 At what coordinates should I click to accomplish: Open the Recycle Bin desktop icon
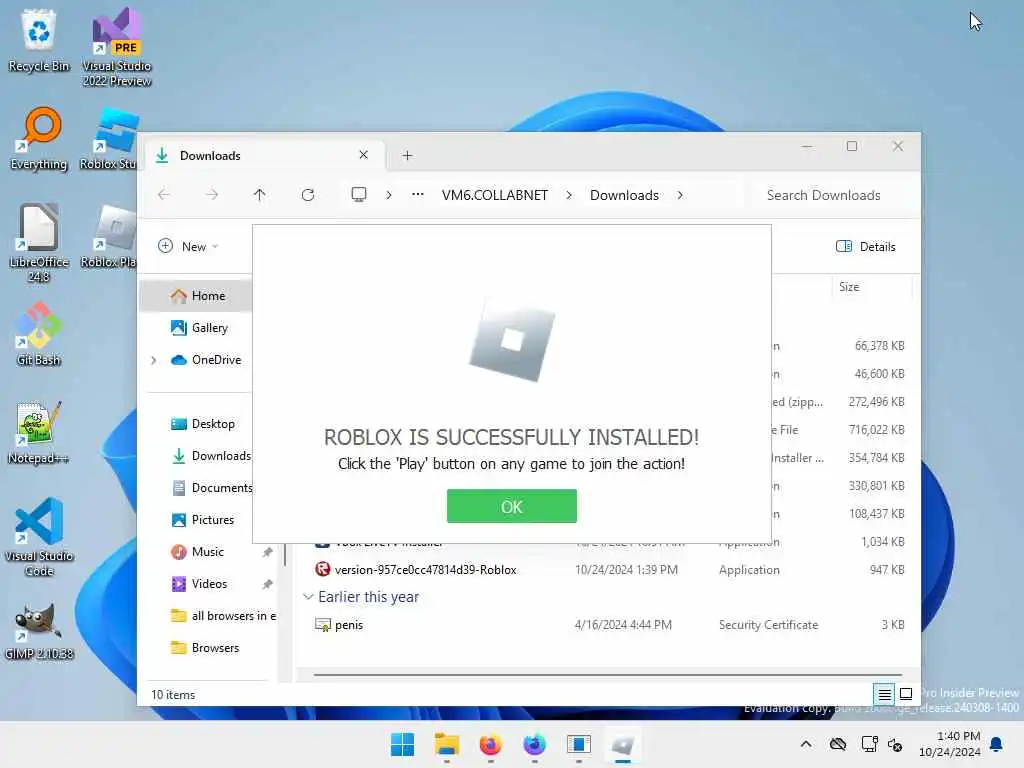point(39,40)
